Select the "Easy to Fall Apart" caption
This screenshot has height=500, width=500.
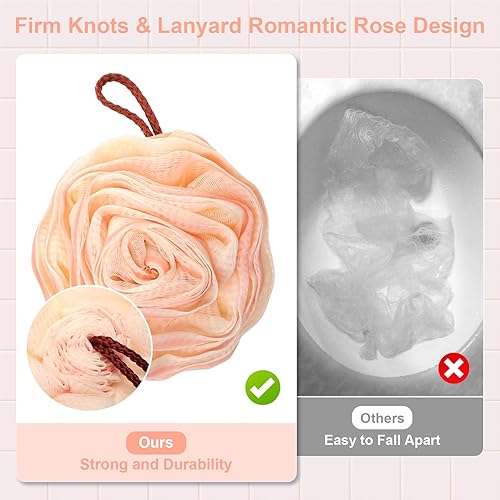point(382,440)
